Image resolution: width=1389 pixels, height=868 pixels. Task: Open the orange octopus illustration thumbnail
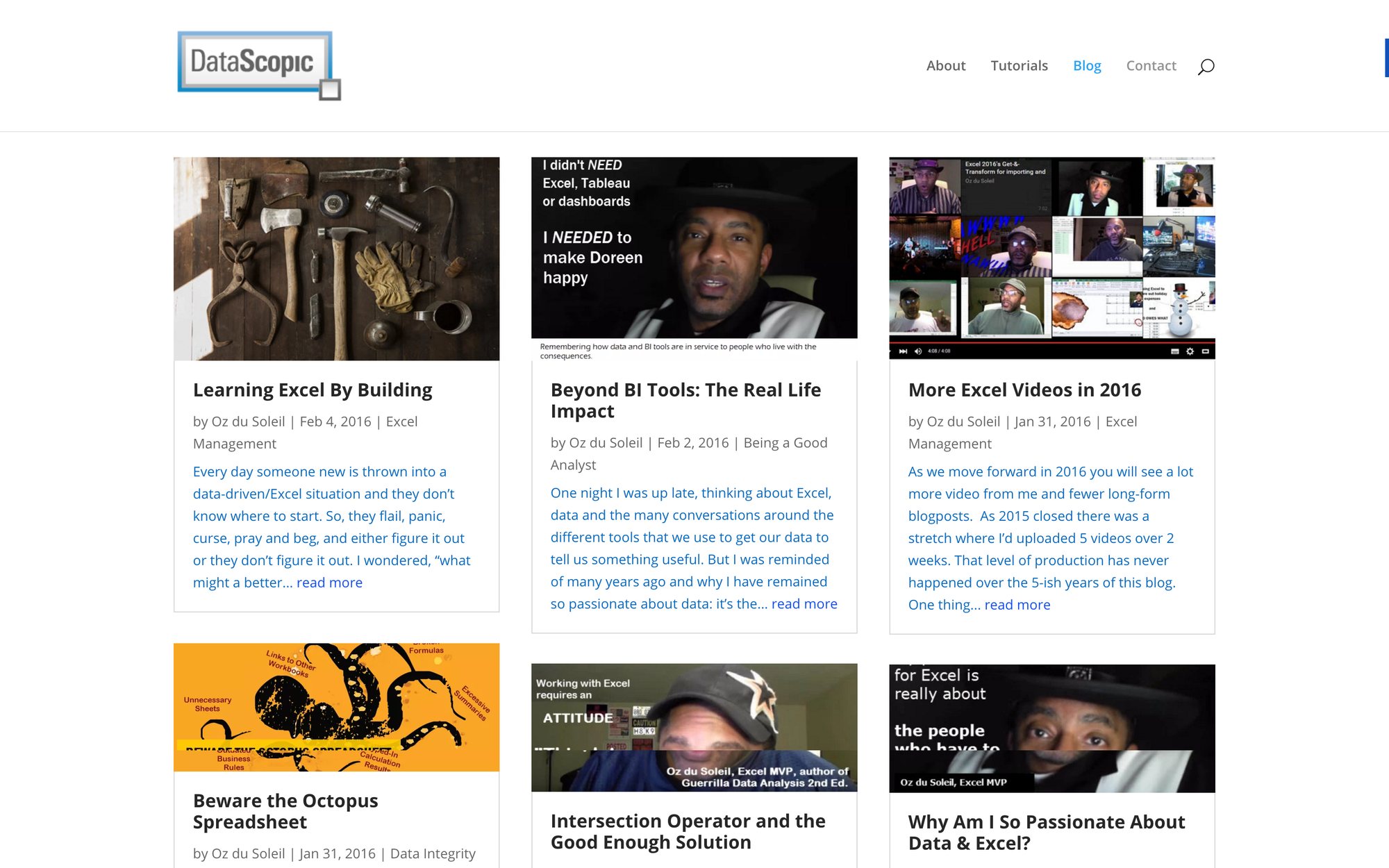click(336, 707)
